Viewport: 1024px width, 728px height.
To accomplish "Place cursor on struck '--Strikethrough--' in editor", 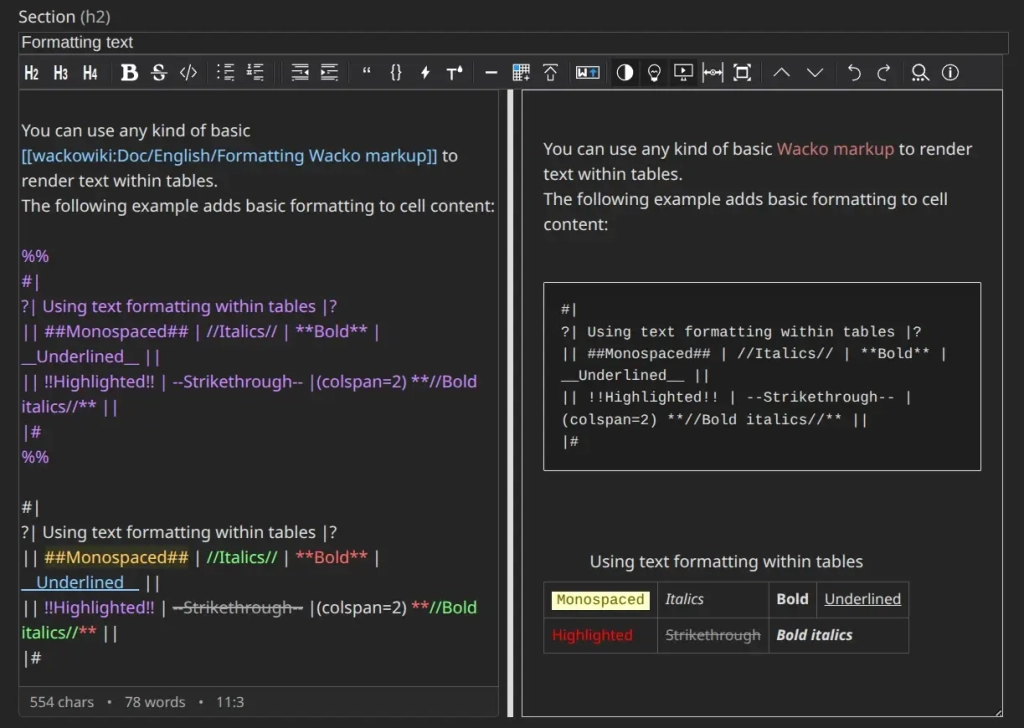I will [x=238, y=608].
